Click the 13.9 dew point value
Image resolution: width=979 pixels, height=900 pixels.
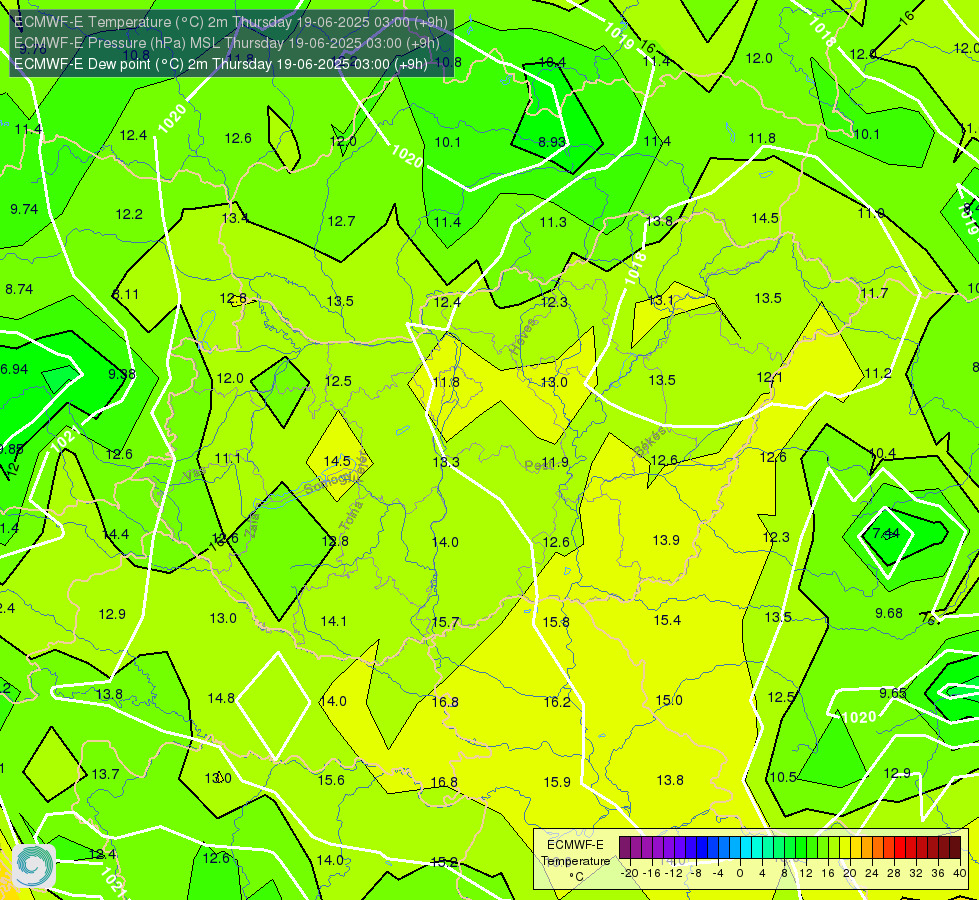click(666, 540)
